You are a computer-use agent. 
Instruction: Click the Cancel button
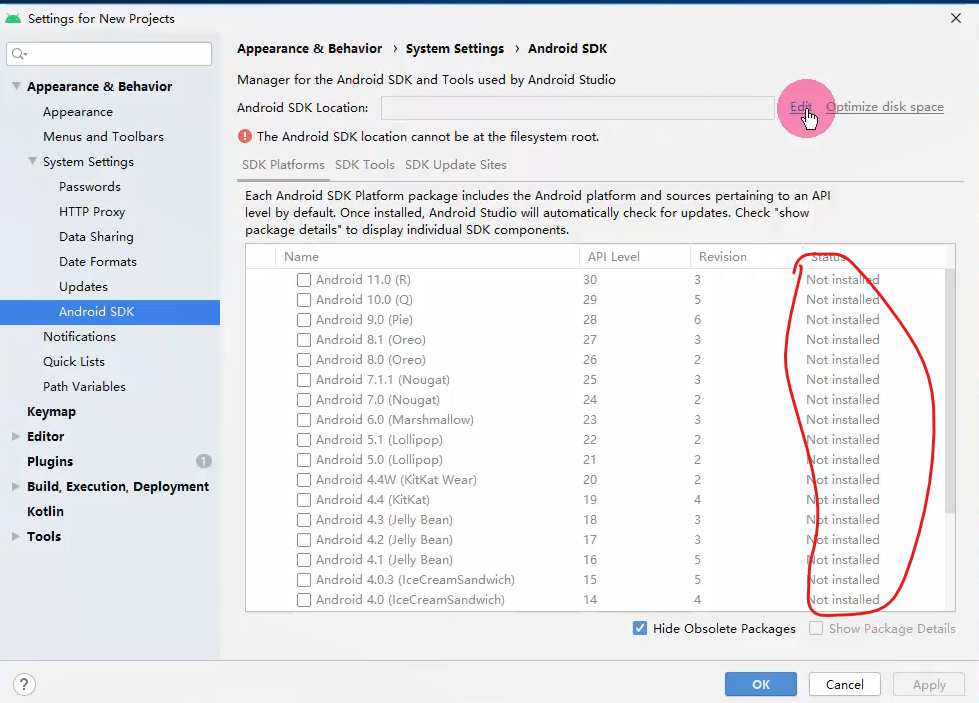click(845, 684)
